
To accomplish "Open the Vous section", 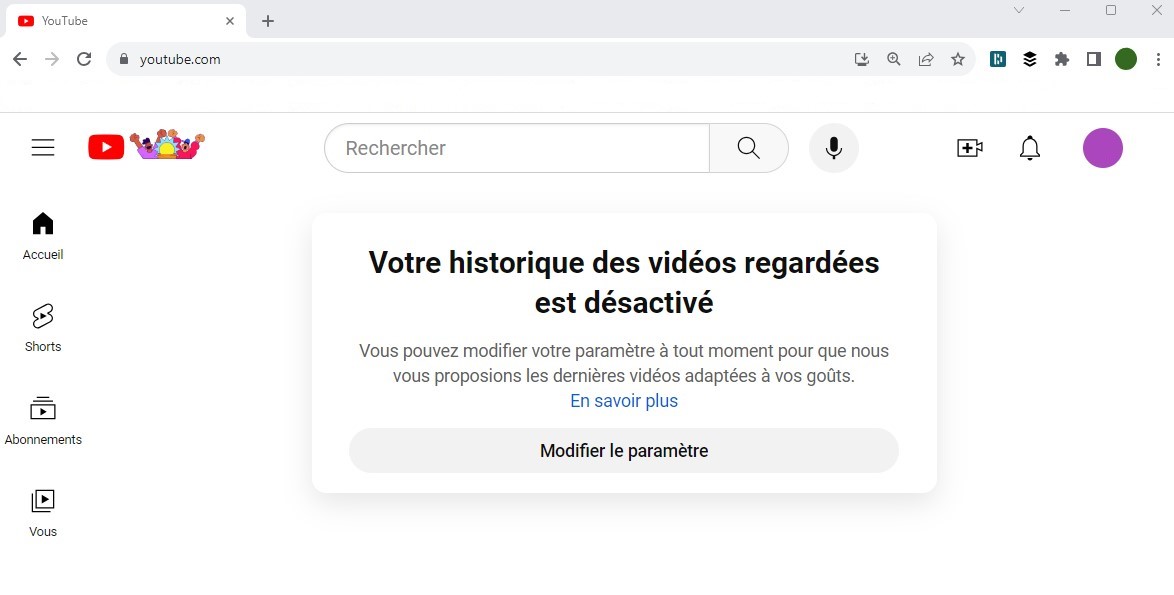I will [x=43, y=513].
